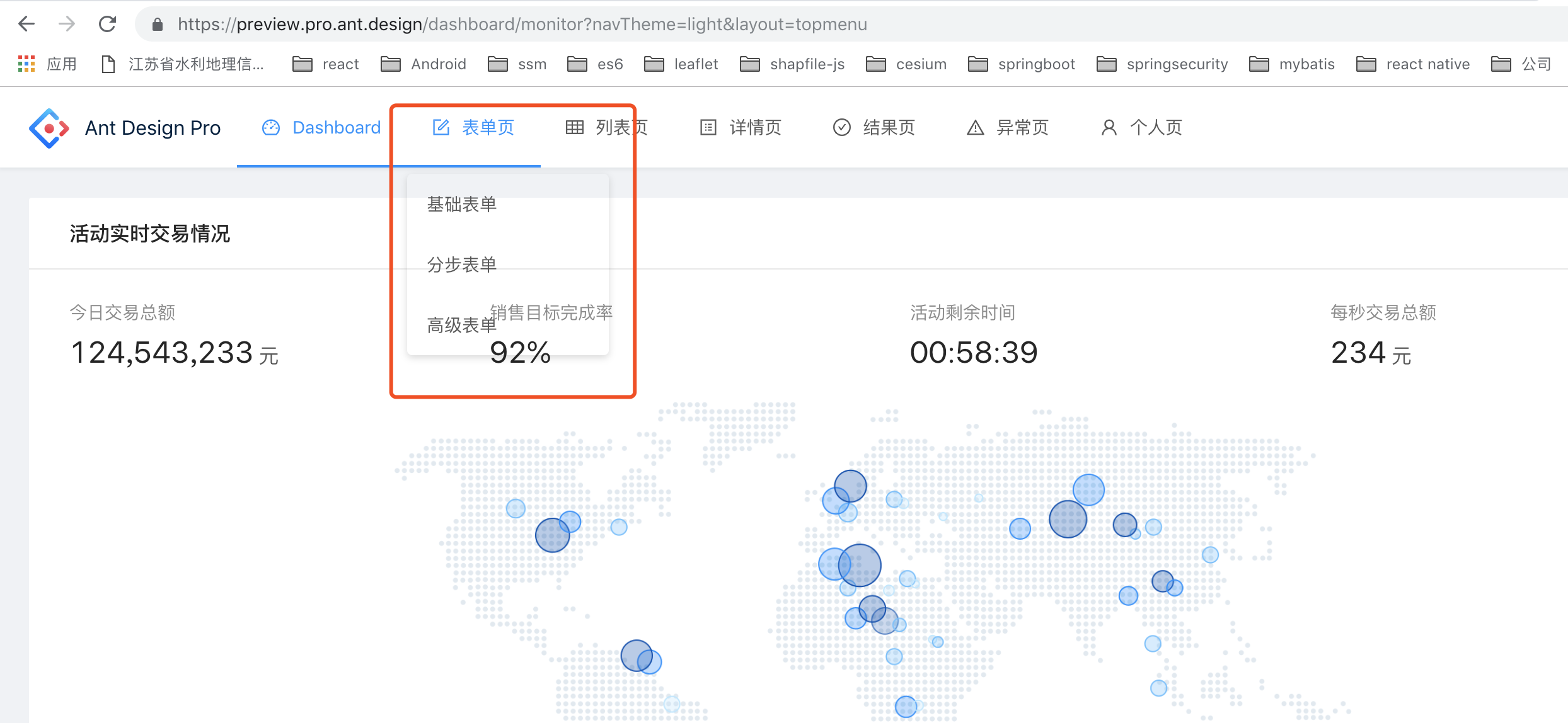Open the es6 bookmark folder
This screenshot has width=1568, height=723.
(595, 64)
